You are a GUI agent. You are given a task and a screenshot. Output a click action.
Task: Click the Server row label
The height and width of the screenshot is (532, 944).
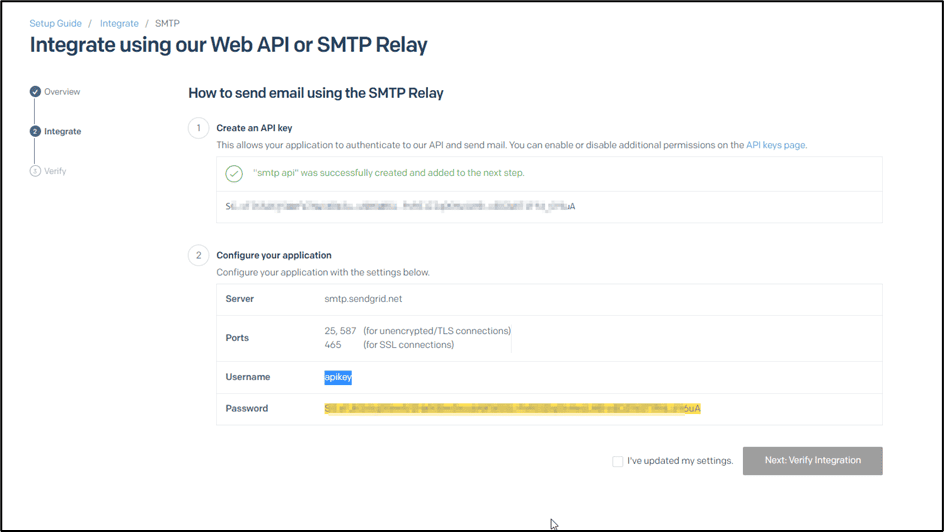pyautogui.click(x=240, y=299)
